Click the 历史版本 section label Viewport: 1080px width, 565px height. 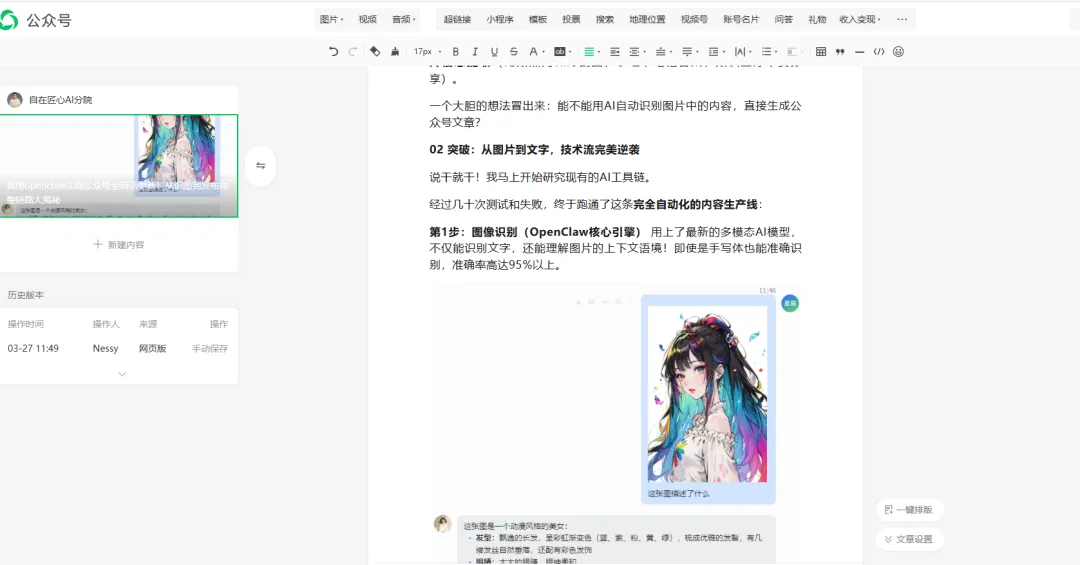coord(25,295)
